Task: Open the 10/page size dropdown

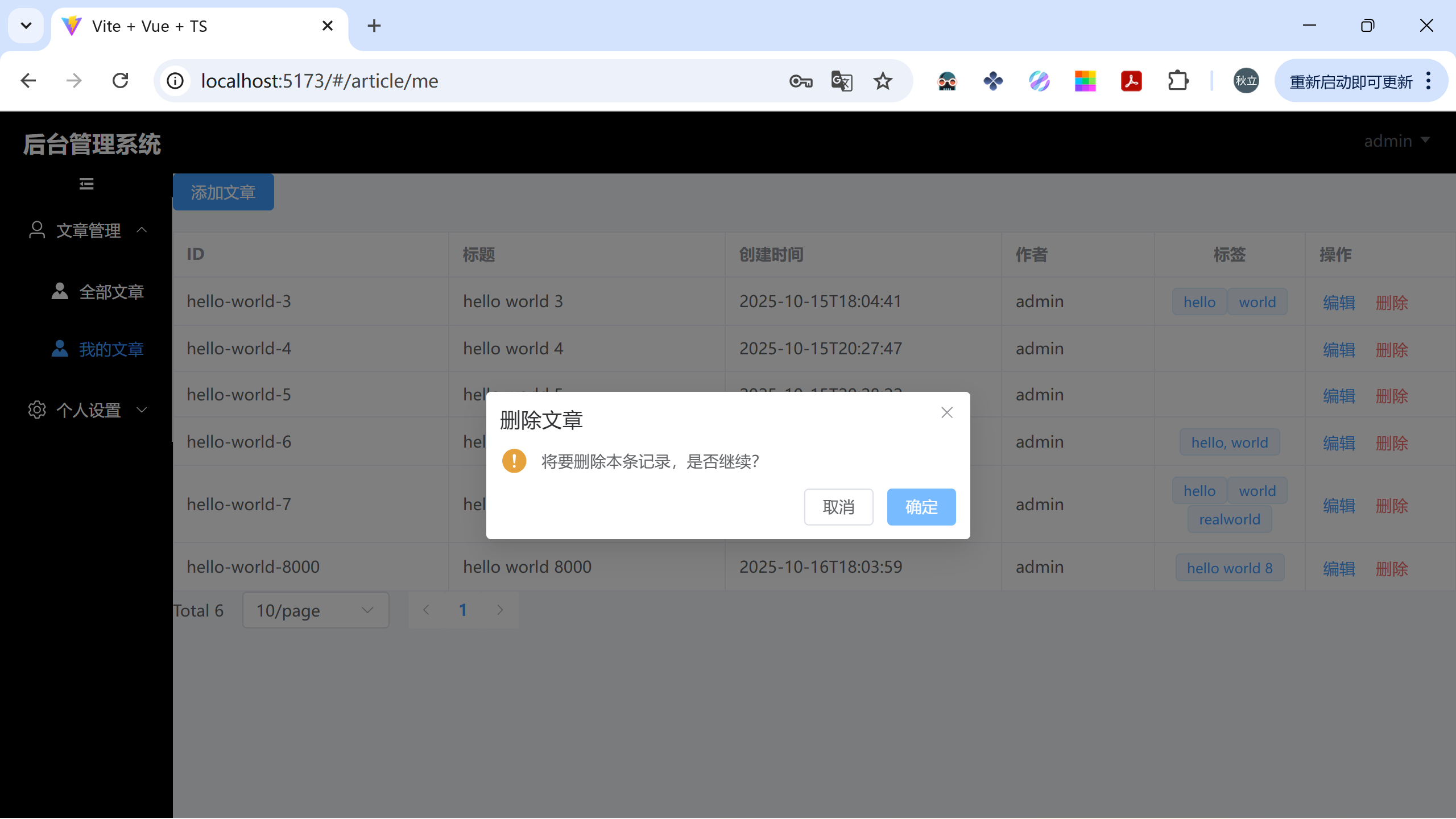Action: [316, 610]
